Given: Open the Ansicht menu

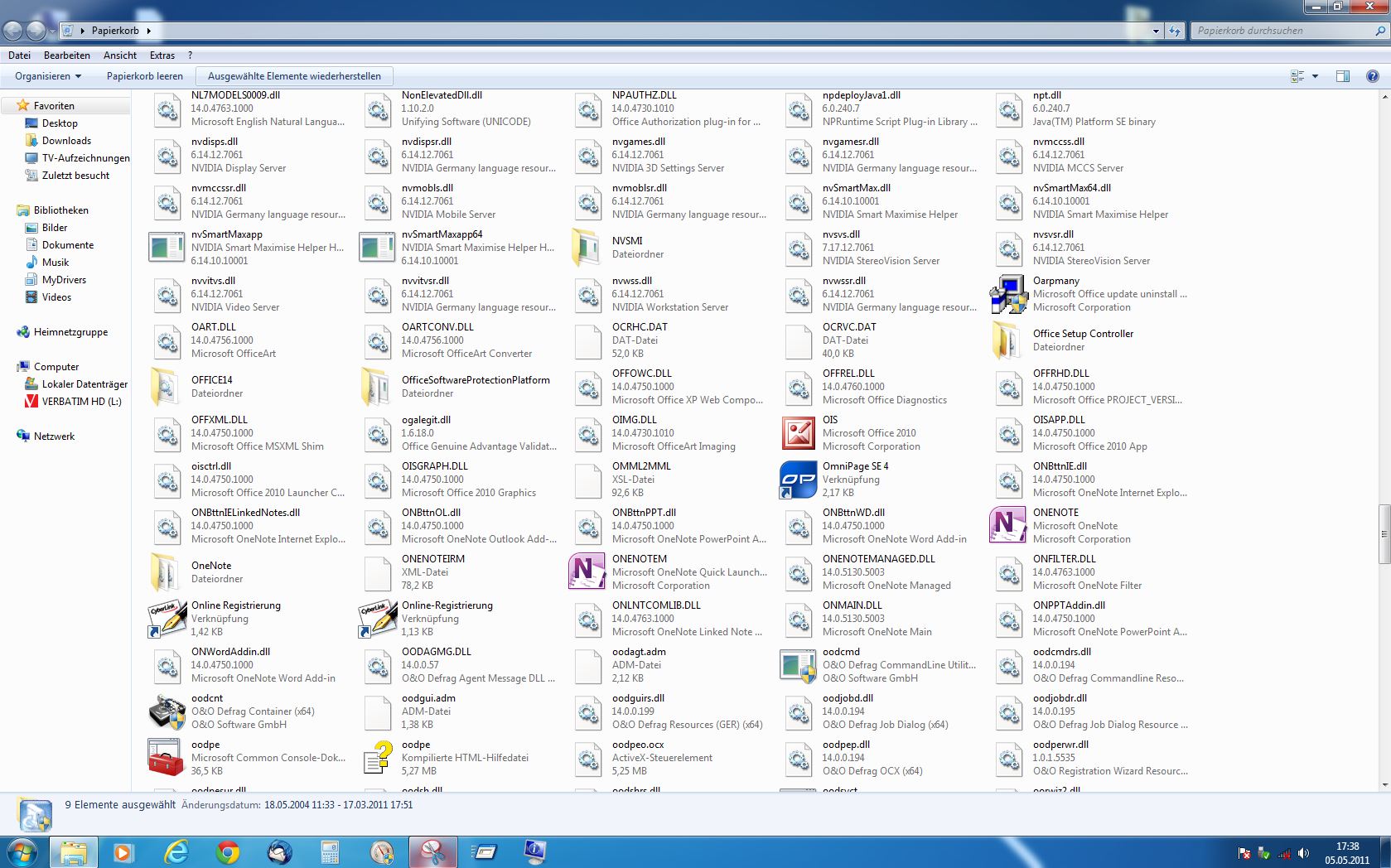Looking at the screenshot, I should (x=120, y=55).
